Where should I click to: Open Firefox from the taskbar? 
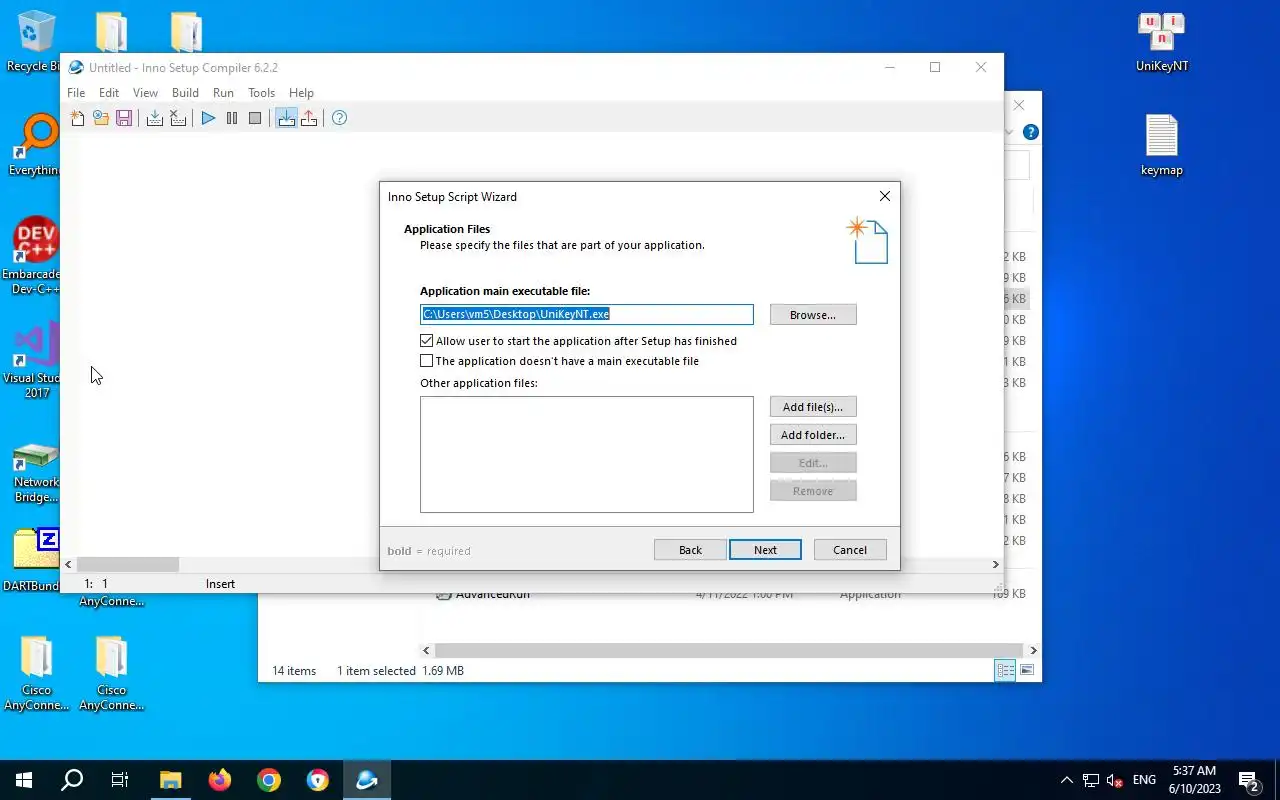tap(219, 780)
